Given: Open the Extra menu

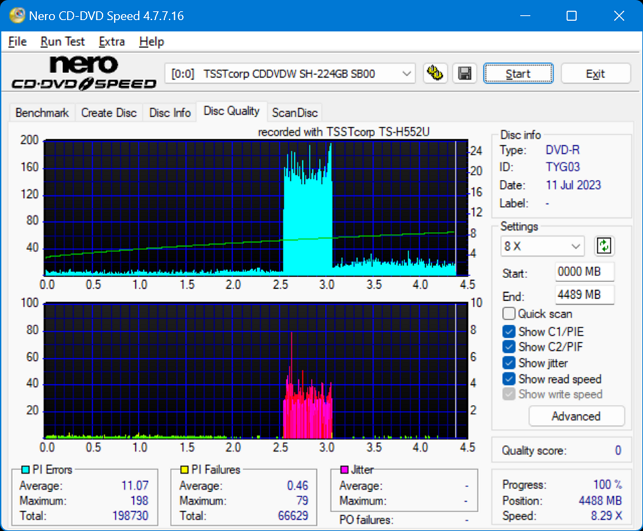Looking at the screenshot, I should tap(112, 41).
